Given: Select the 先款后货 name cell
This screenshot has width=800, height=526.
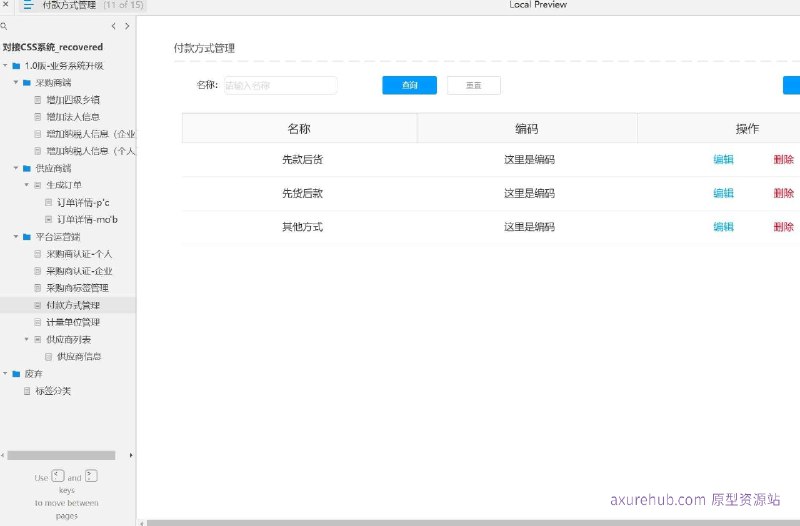Looking at the screenshot, I should (x=303, y=159).
